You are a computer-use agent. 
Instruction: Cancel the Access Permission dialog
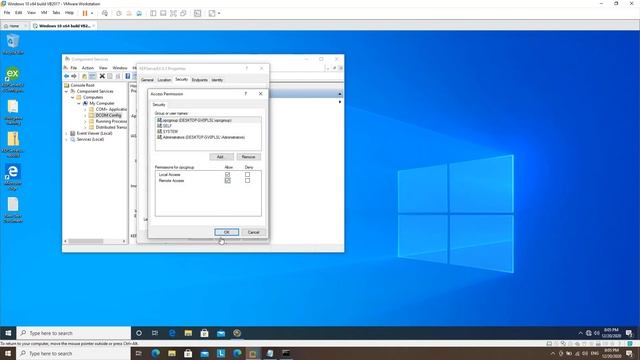coord(253,232)
